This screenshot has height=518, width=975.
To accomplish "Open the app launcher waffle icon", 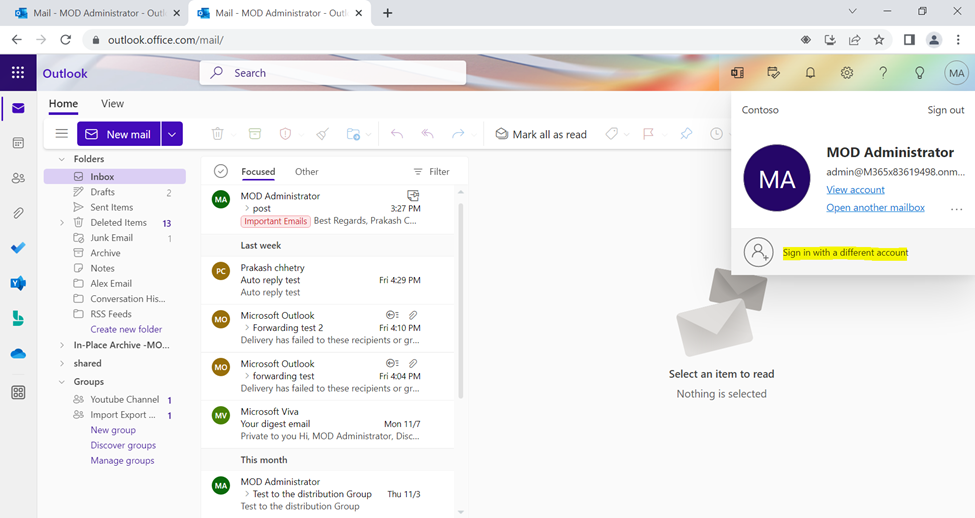I will [x=18, y=73].
